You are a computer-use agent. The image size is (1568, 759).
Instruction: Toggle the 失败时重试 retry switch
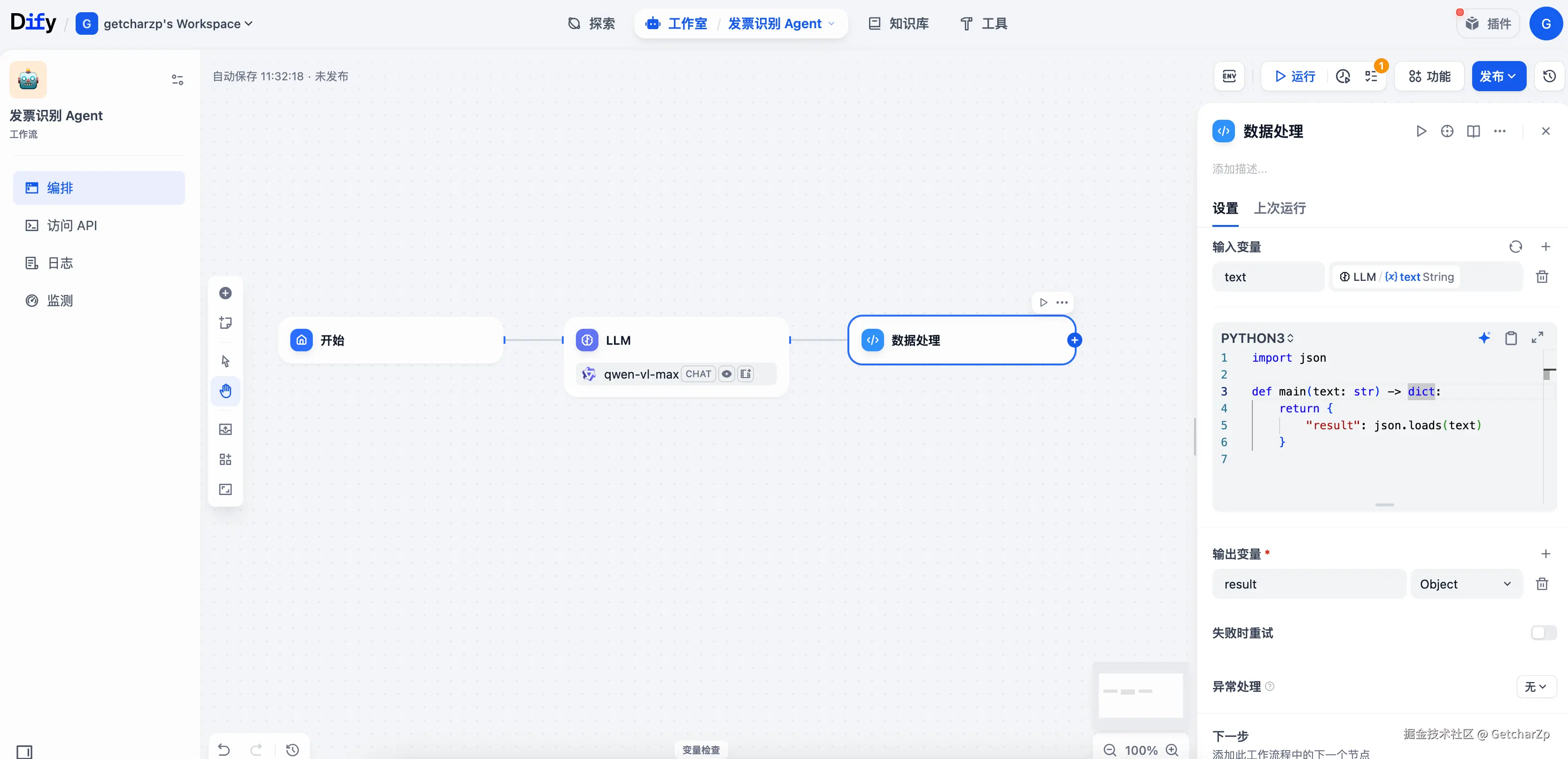(x=1543, y=633)
